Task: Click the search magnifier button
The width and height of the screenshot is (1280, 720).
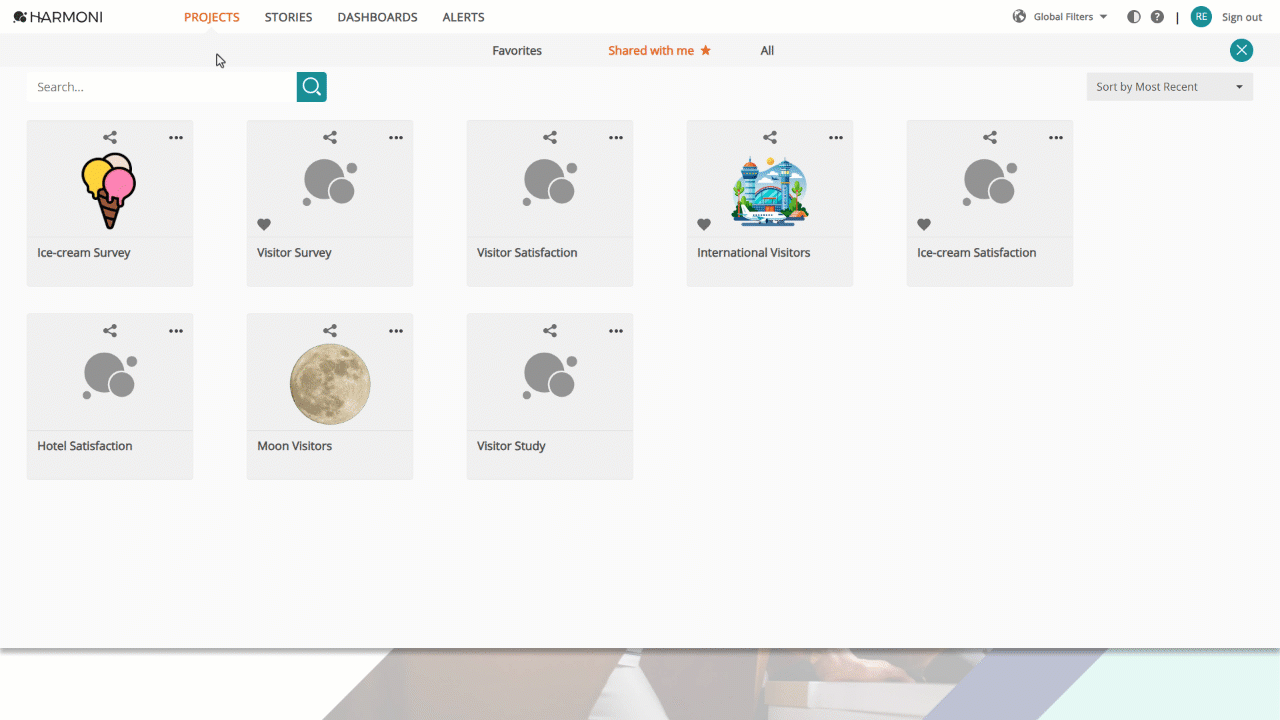Action: pos(312,87)
